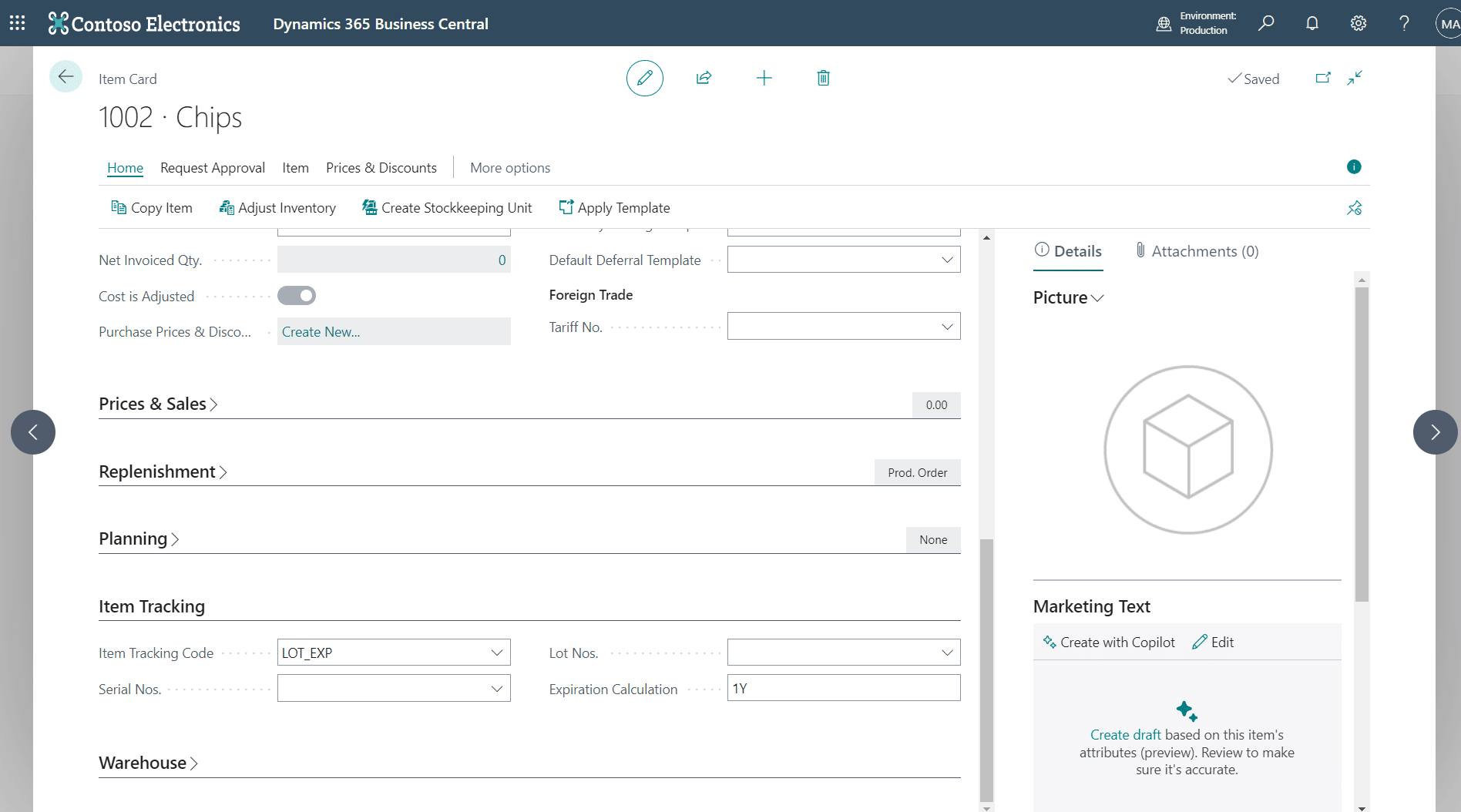
Task: Pin the action bar
Action: 1354,208
